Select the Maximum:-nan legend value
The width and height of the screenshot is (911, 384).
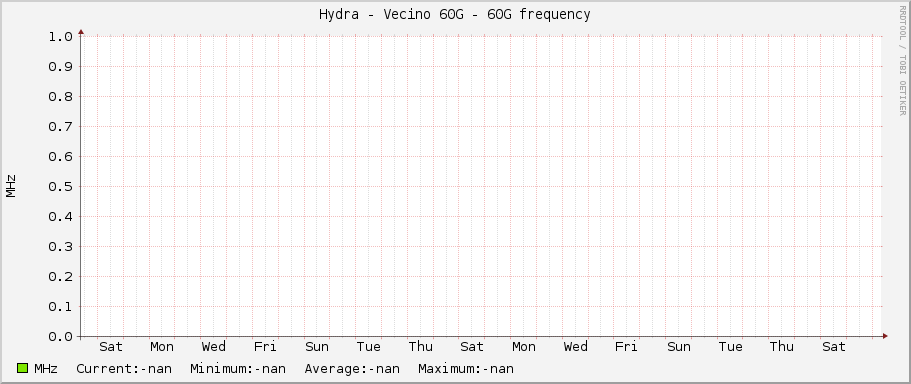pyautogui.click(x=465, y=369)
